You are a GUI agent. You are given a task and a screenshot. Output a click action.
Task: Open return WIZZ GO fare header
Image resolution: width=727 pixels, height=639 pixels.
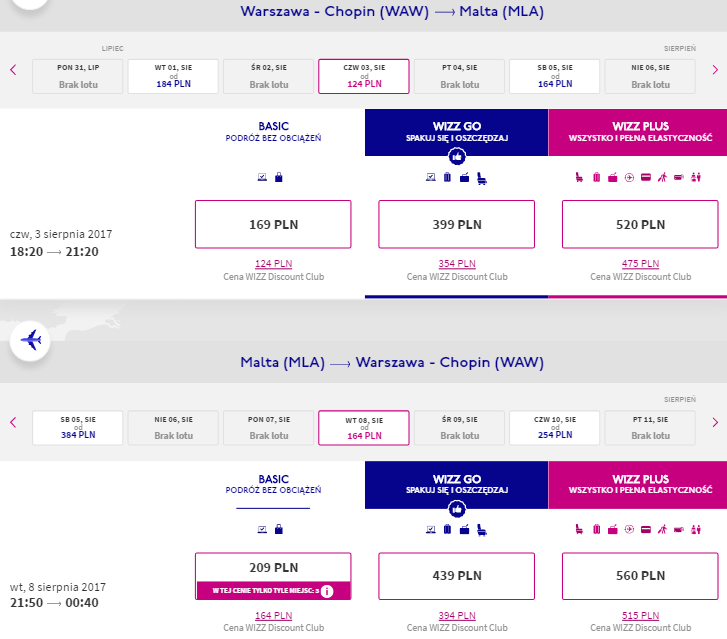pyautogui.click(x=457, y=485)
